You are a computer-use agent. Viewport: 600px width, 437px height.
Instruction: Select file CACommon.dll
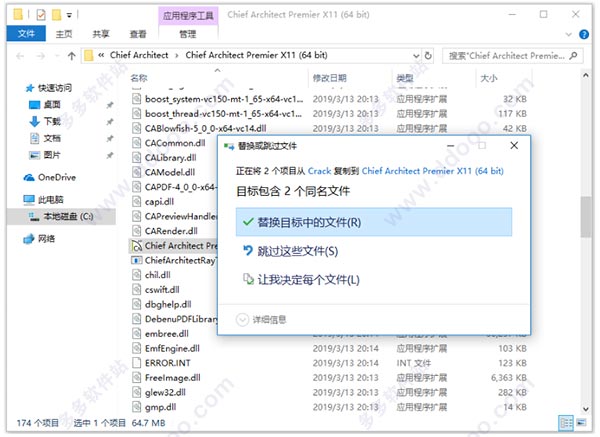click(174, 143)
